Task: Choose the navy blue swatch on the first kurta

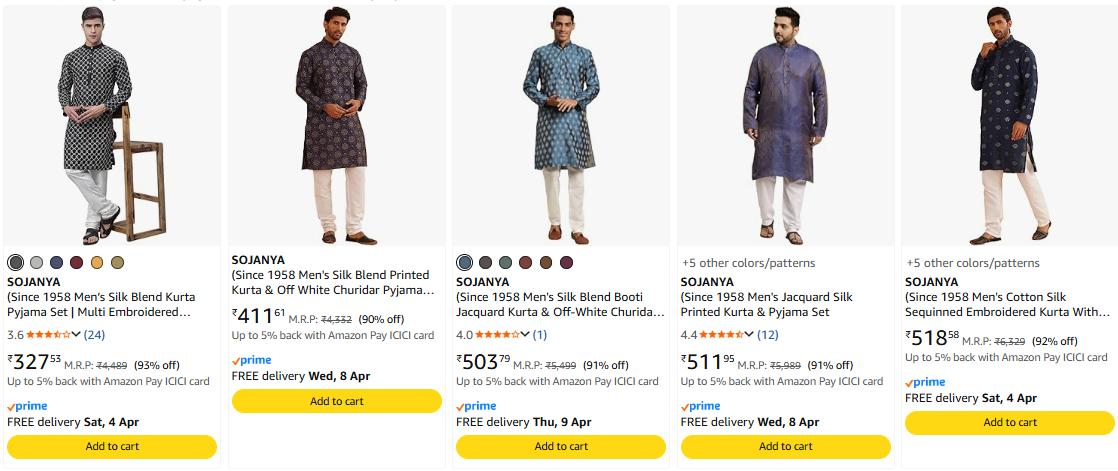Action: (56, 262)
